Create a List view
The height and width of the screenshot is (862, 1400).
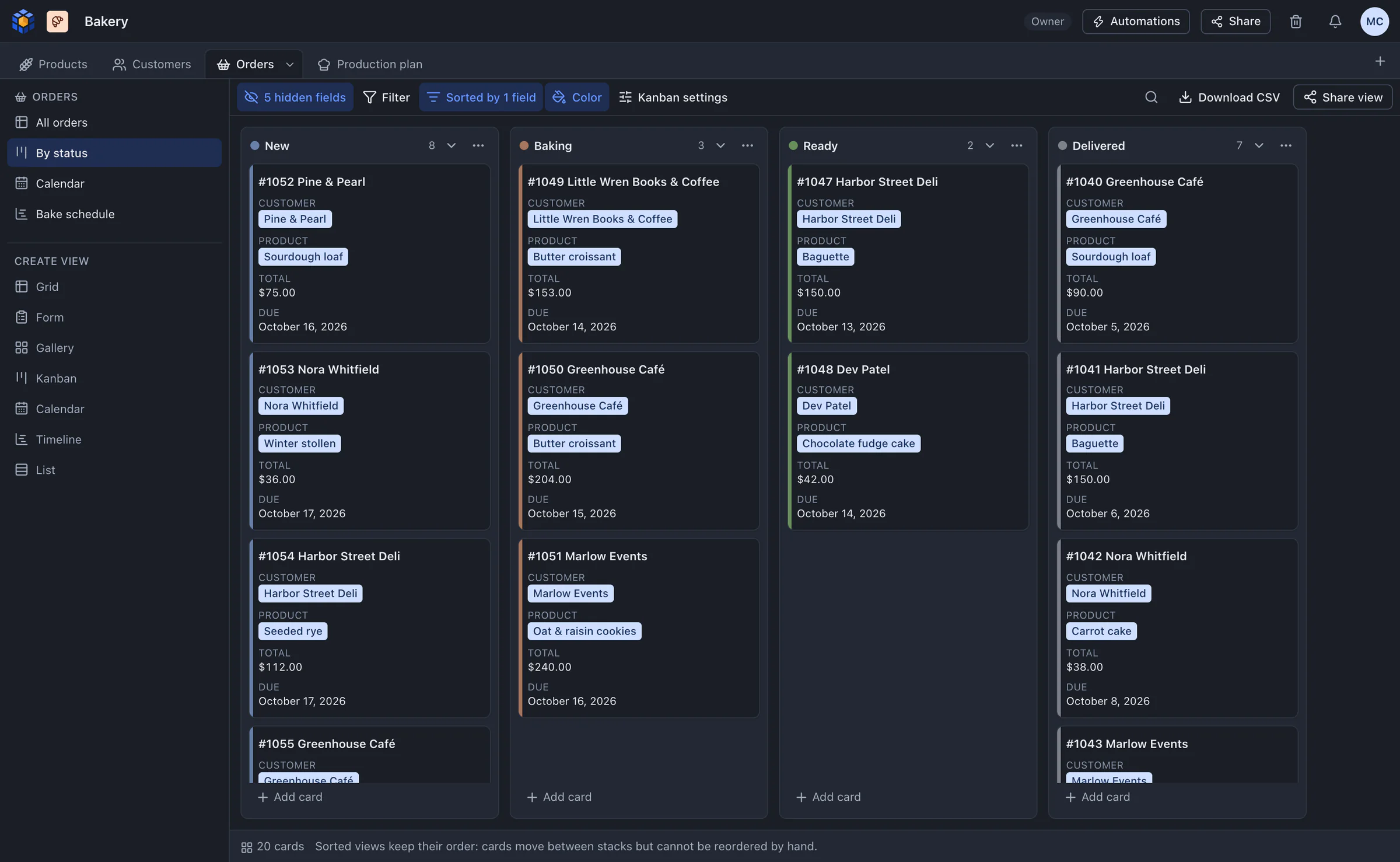tap(114, 470)
